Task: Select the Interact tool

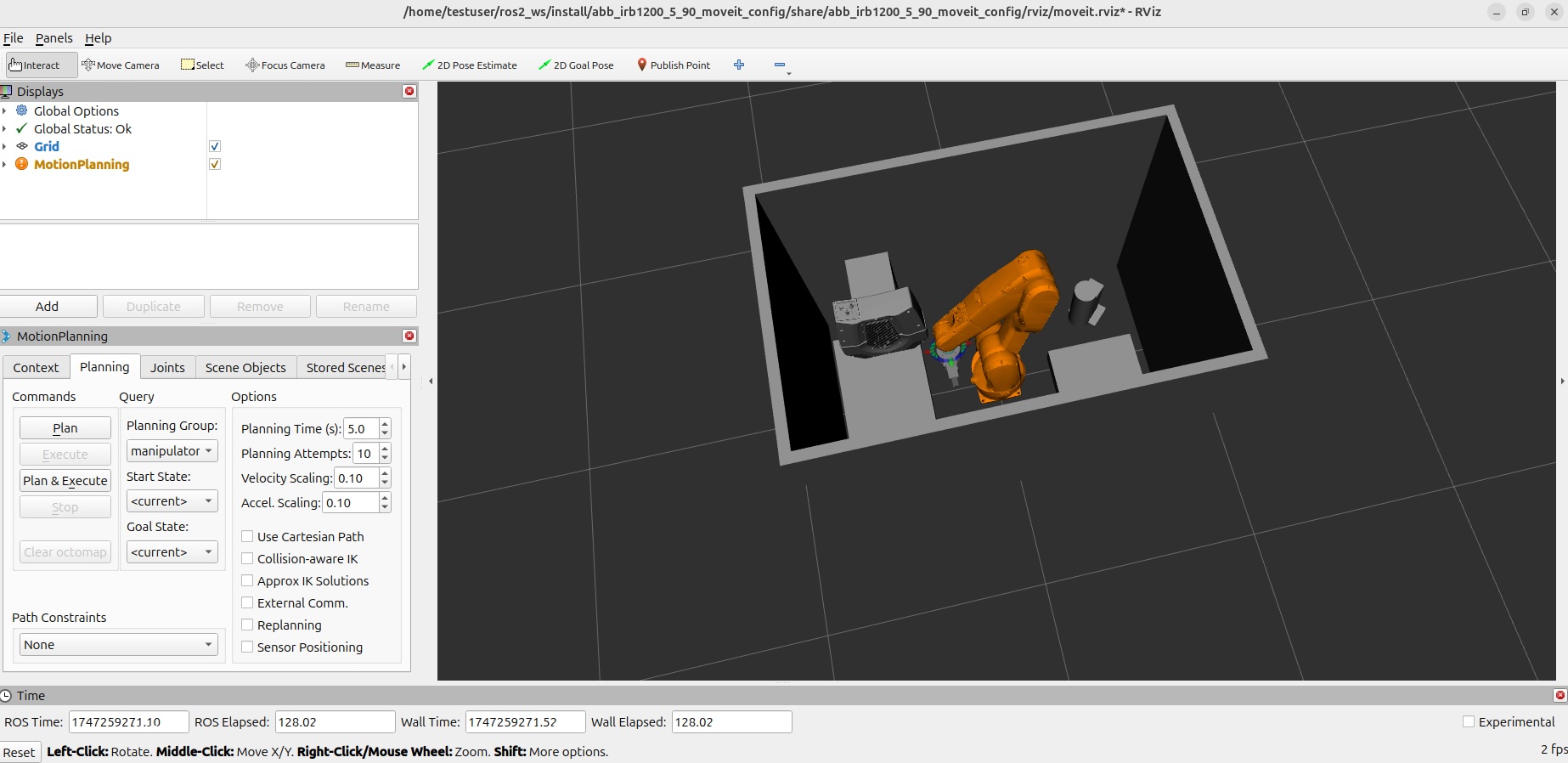Action: click(41, 65)
